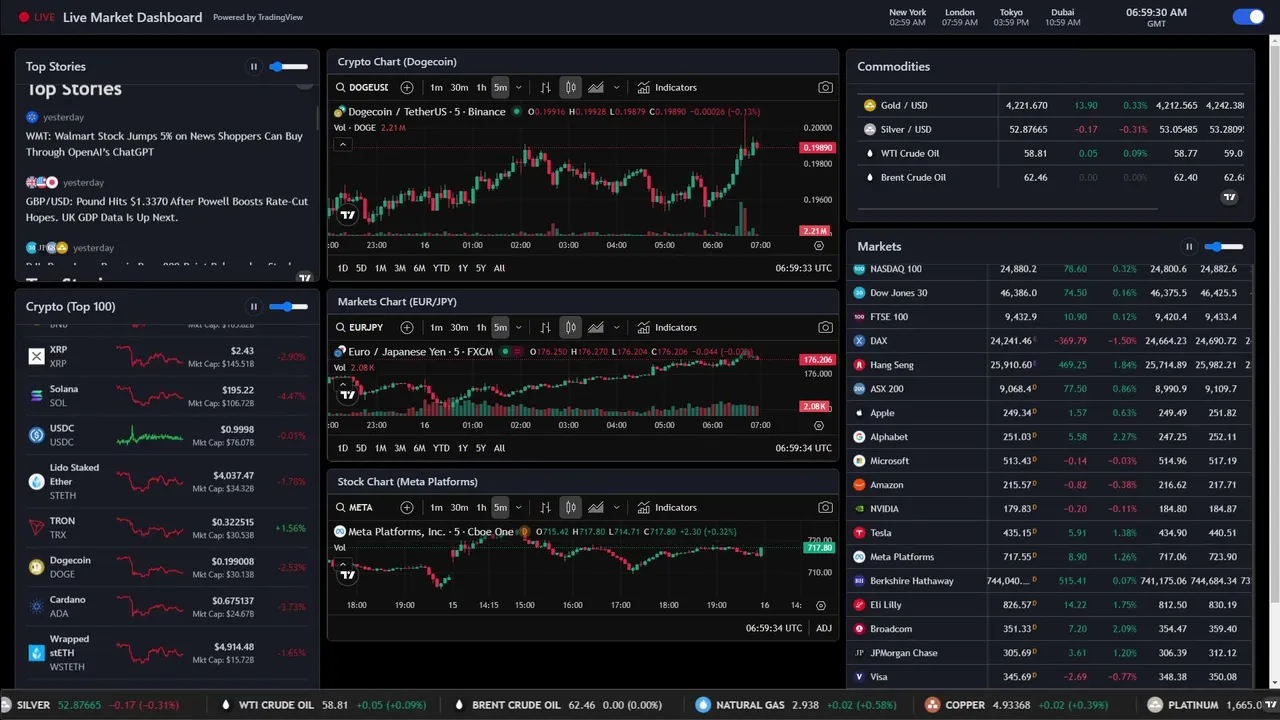Open chart settings gear on Dogecoin chart
Image resolution: width=1280 pixels, height=720 pixels.
click(x=819, y=246)
